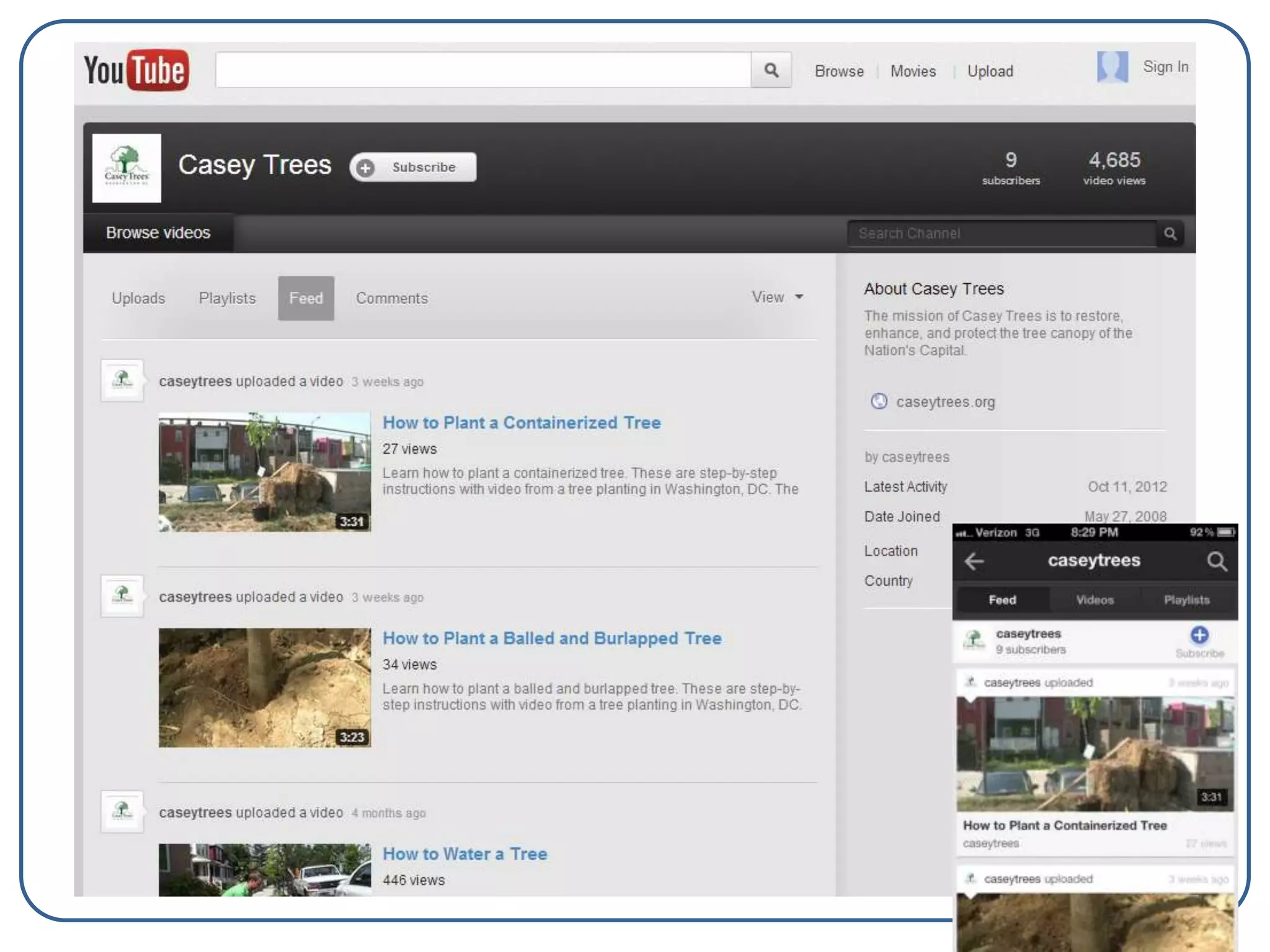Click the Search Channel magnifier icon
Viewport: 1270px width, 952px height.
[1170, 234]
